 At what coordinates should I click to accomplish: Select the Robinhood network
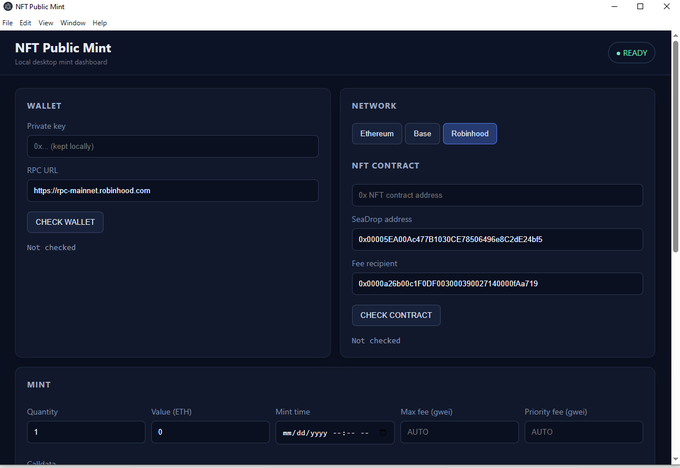(470, 134)
